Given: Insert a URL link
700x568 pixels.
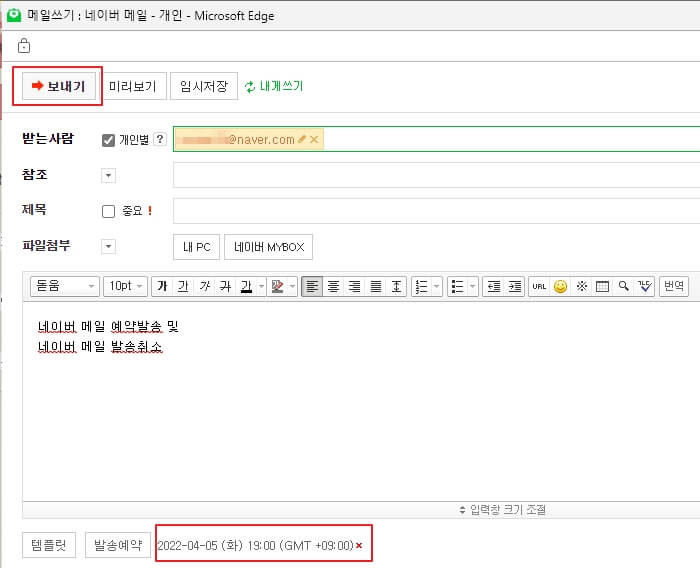Looking at the screenshot, I should click(539, 286).
